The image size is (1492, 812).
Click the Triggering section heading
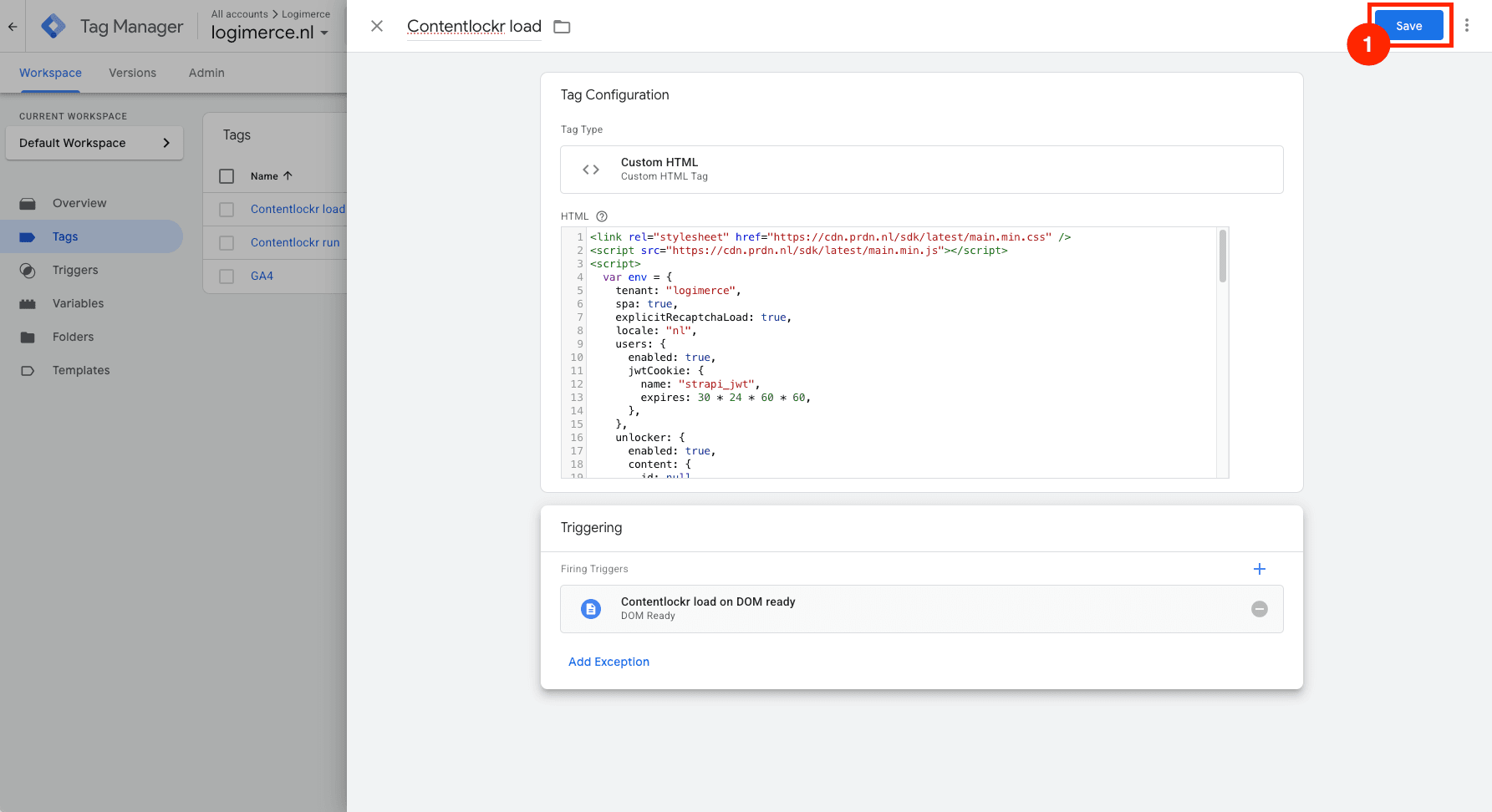click(x=591, y=528)
